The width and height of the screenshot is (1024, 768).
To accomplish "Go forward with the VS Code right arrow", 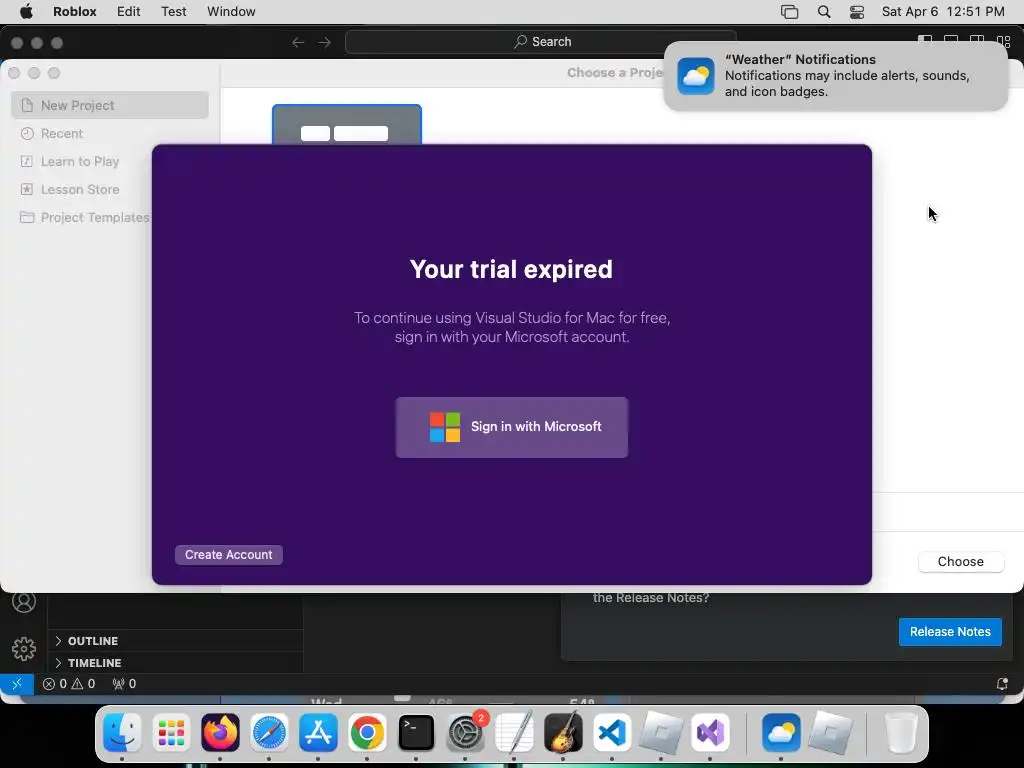I will [325, 42].
